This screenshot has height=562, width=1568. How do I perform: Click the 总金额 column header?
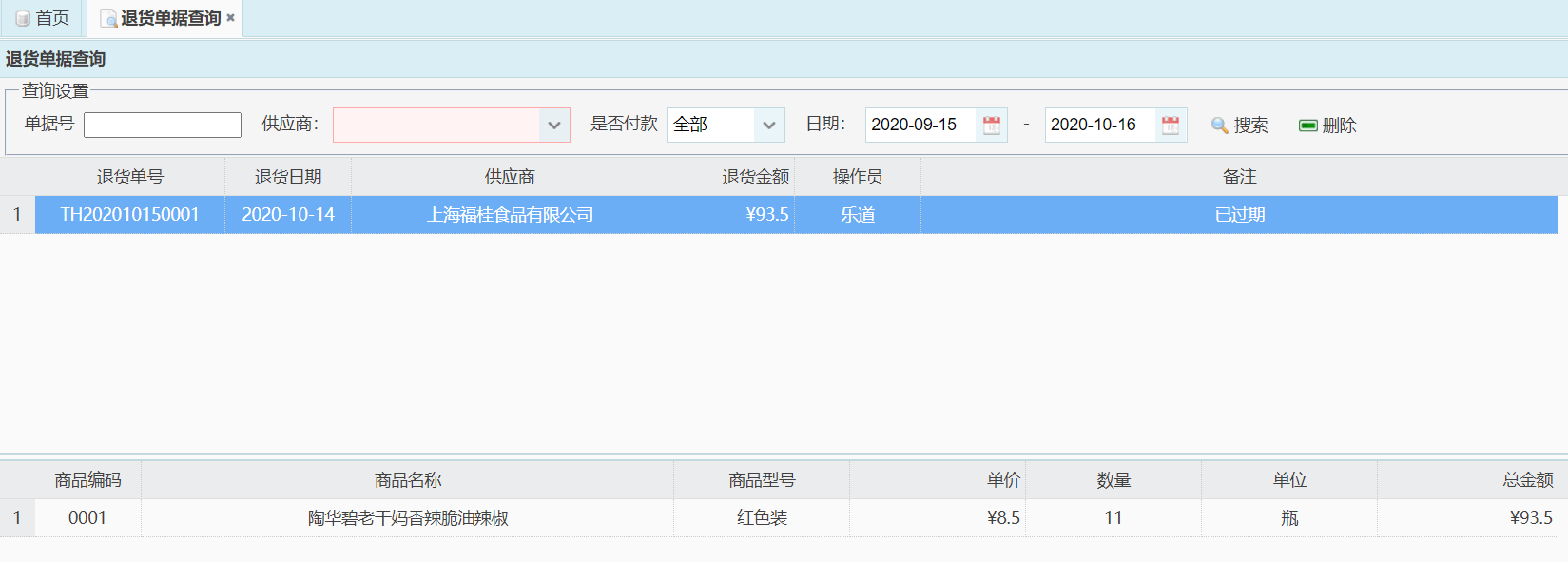pyautogui.click(x=1468, y=480)
